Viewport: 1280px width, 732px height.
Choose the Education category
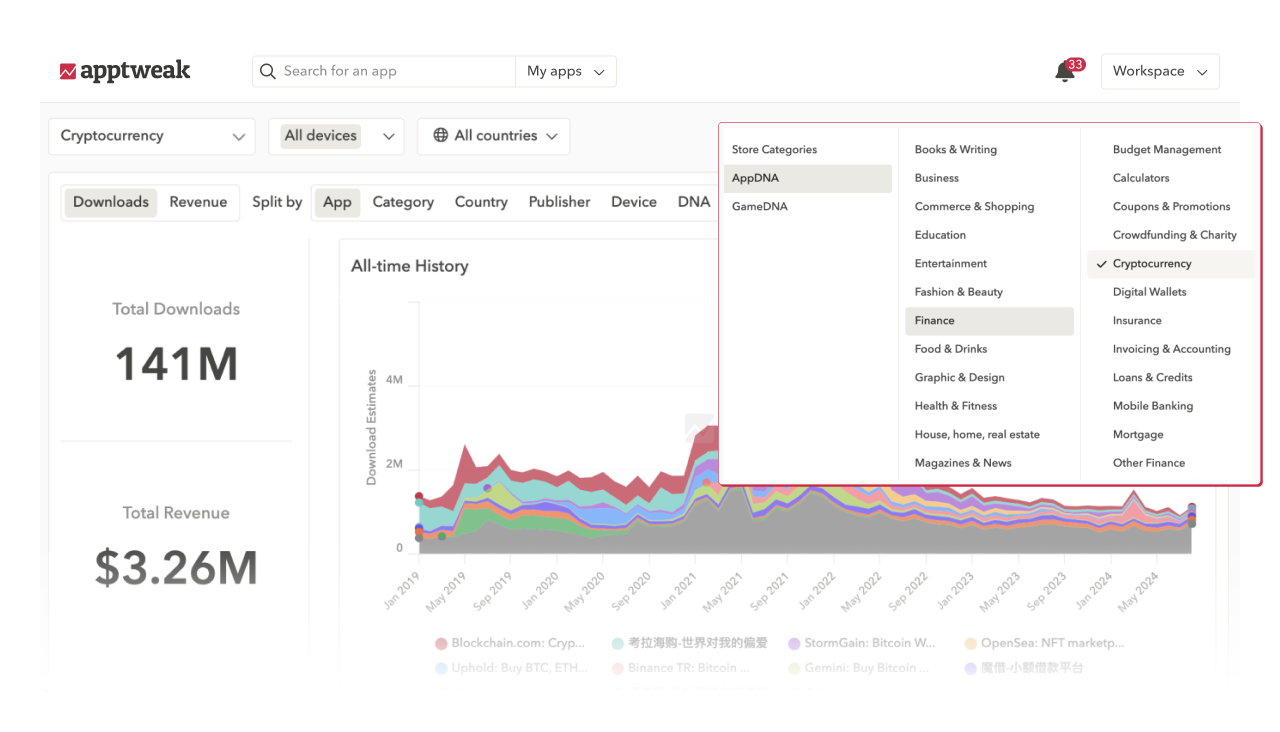[x=989, y=235]
